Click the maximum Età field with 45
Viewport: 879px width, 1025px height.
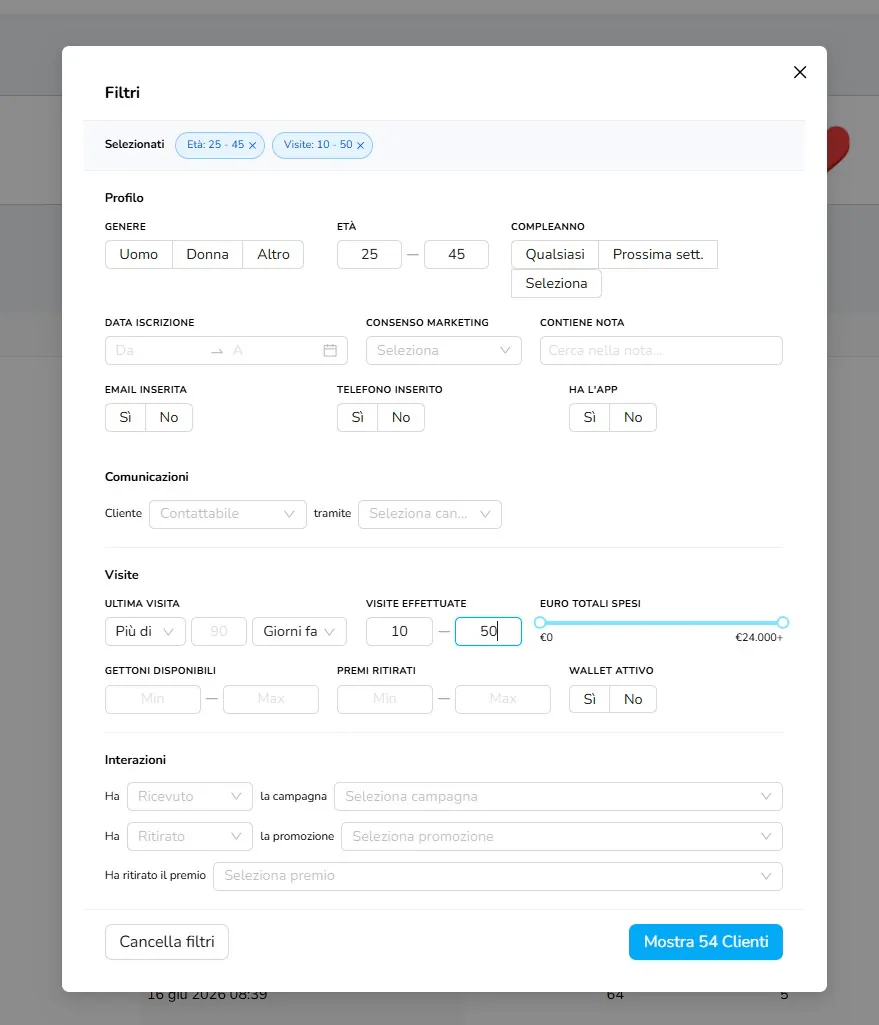pyautogui.click(x=456, y=254)
